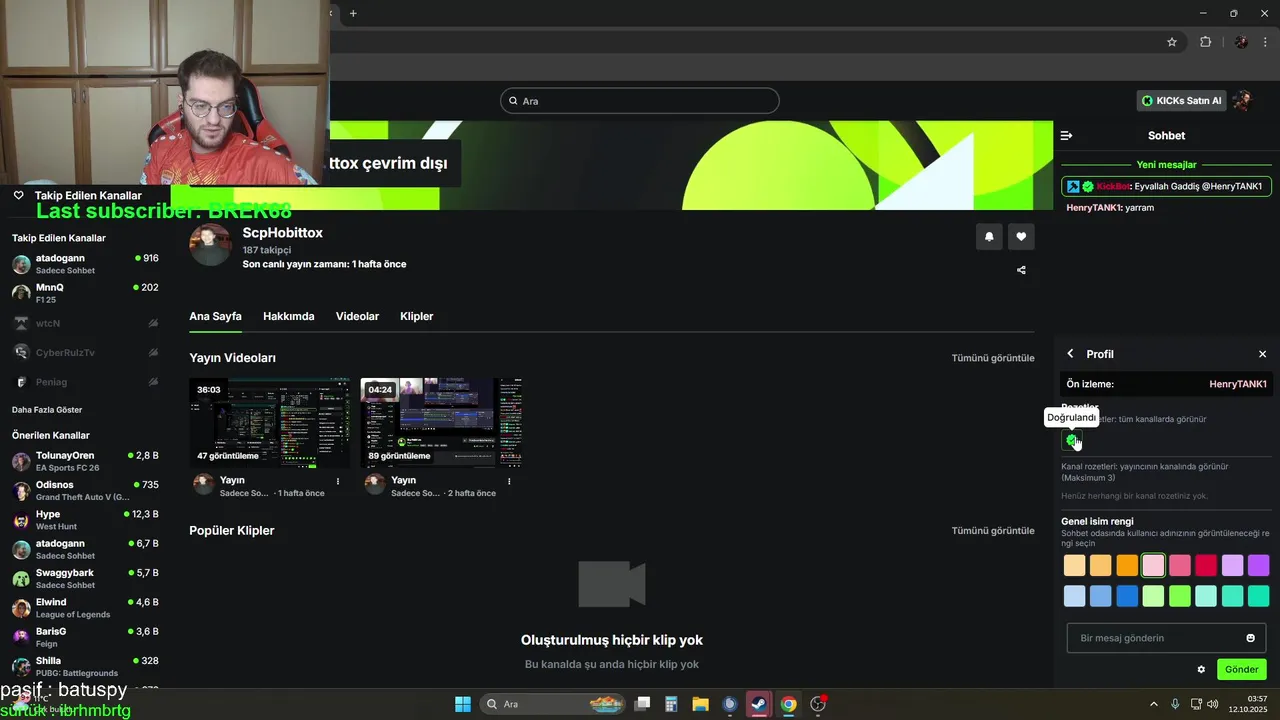
Task: Open the Chrome profile avatar
Action: coord(1241,42)
